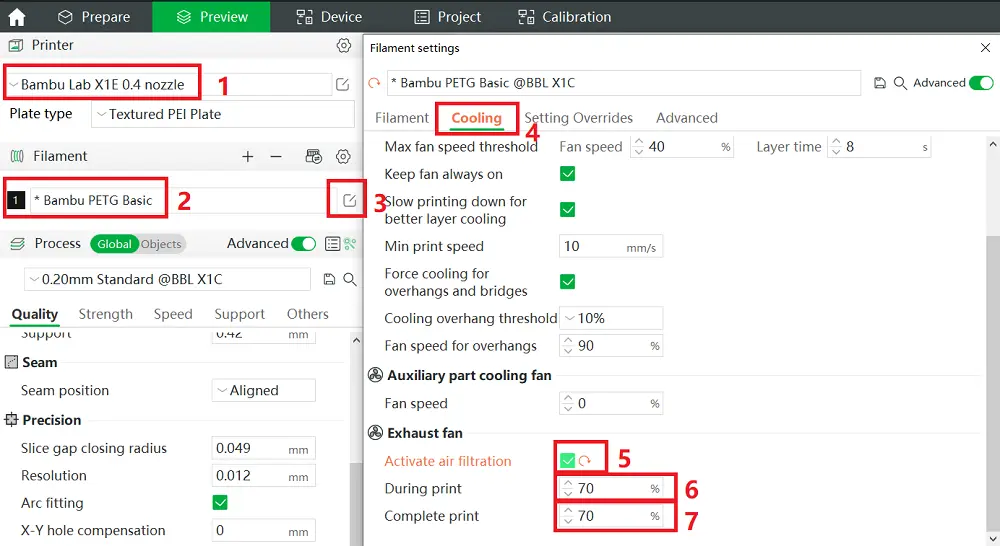Sync filament list from AMS icon
Image resolution: width=1000 pixels, height=546 pixels.
313,156
